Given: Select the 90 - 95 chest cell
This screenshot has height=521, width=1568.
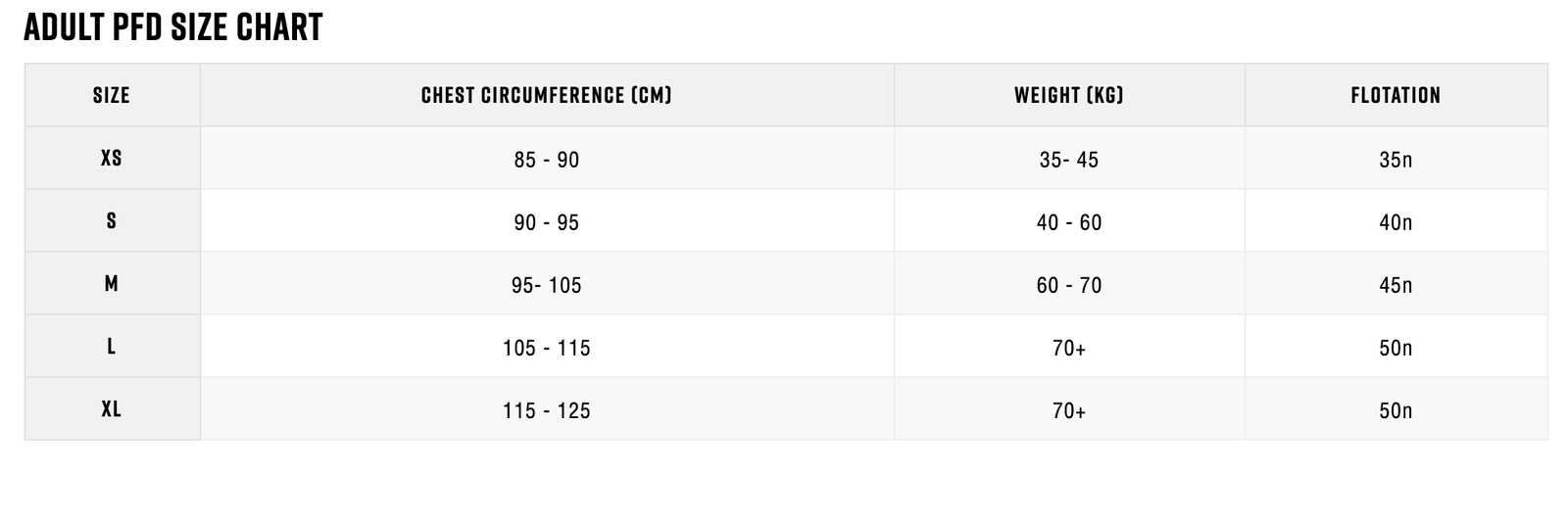Looking at the screenshot, I should [547, 222].
